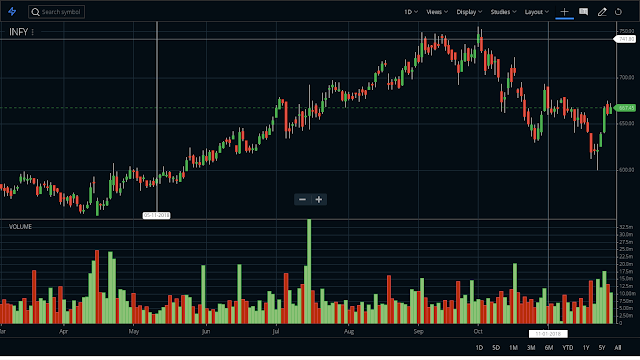Open the Layout dropdown menu
Viewport: 640px width, 360px height.
pyautogui.click(x=537, y=12)
